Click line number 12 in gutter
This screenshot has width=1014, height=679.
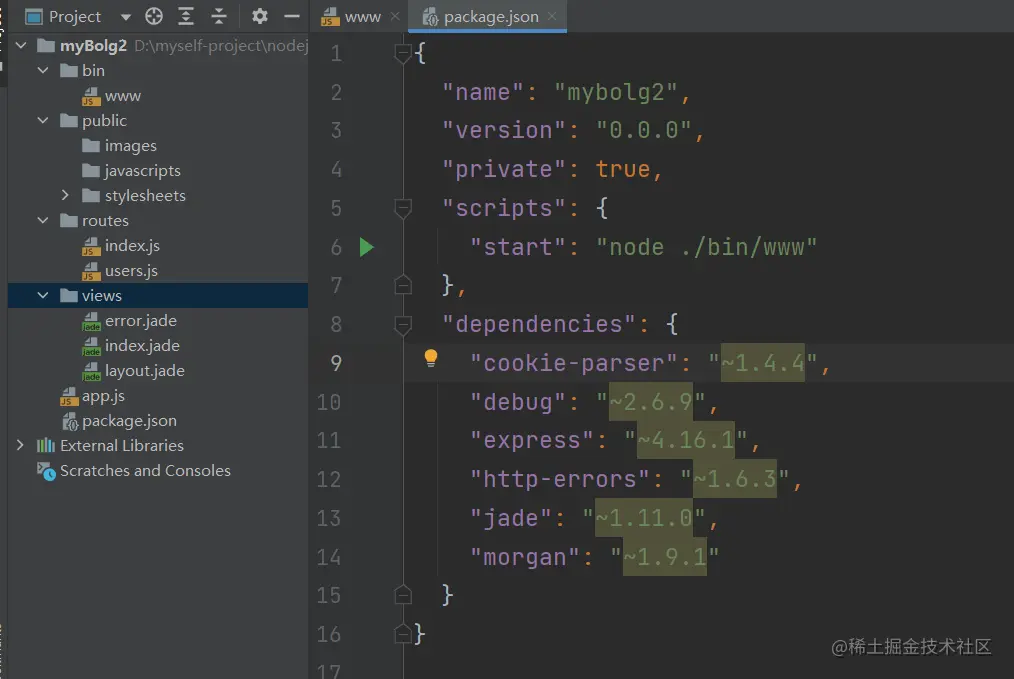[x=329, y=479]
